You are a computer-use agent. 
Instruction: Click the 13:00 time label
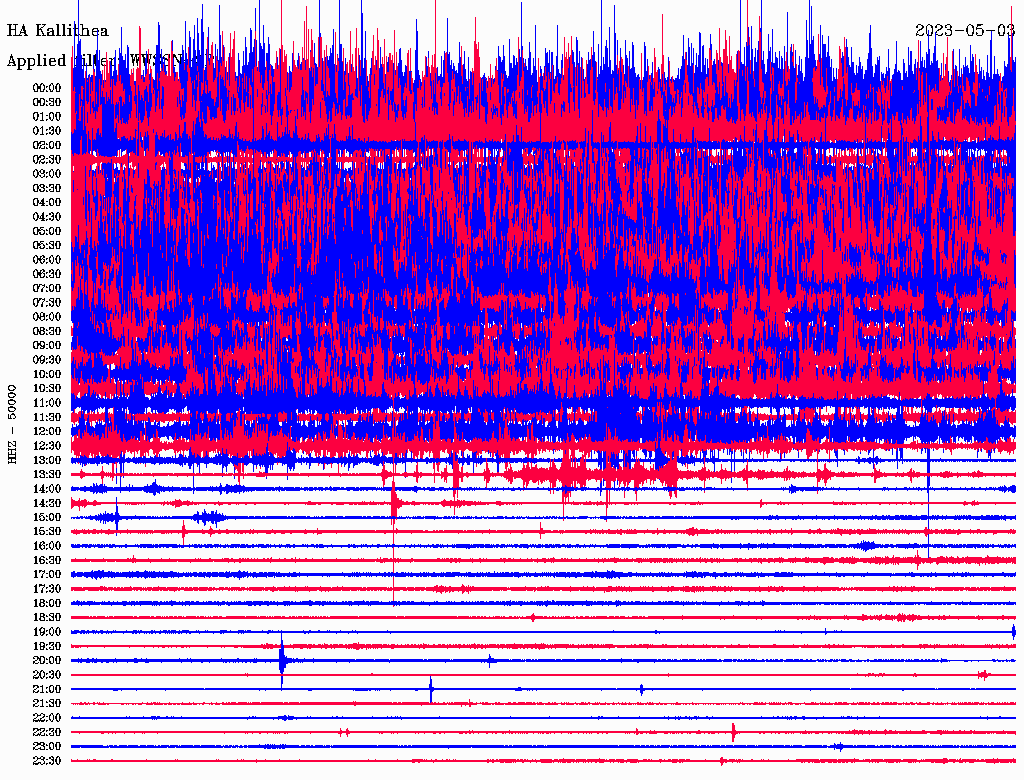coord(47,461)
